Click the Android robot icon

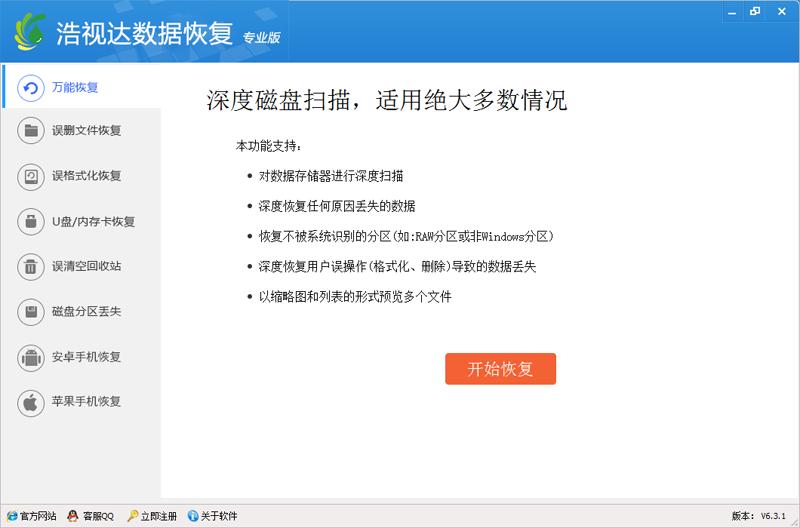[31, 358]
